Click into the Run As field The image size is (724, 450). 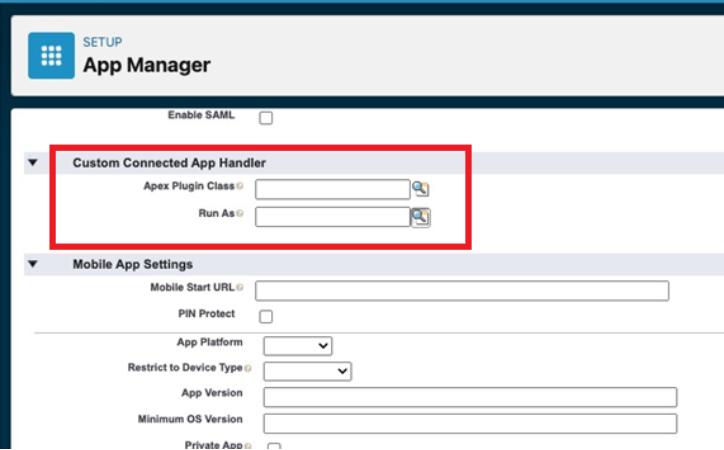point(332,216)
